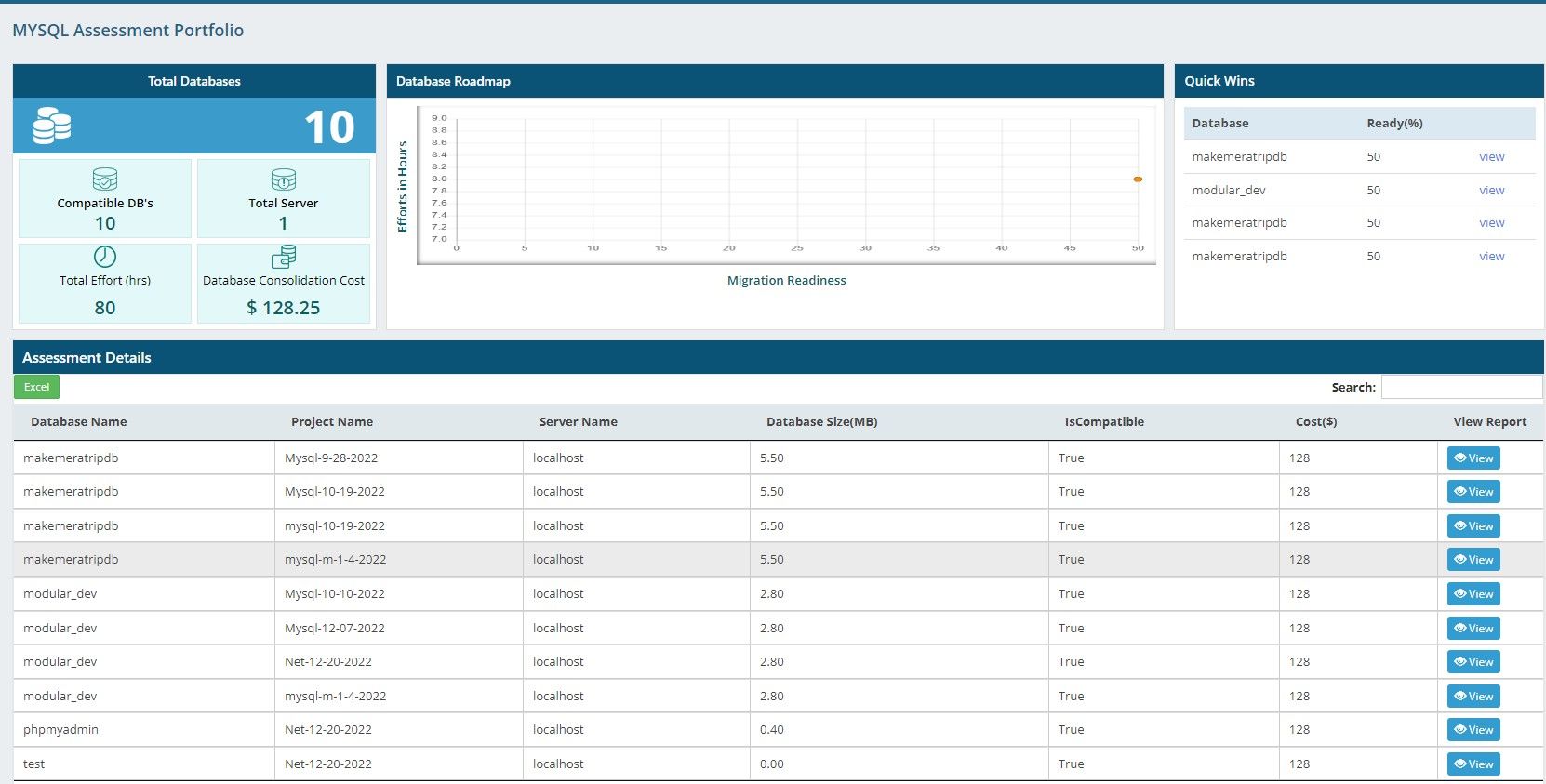Focus the Search input field
The height and width of the screenshot is (784, 1546).
point(1461,387)
